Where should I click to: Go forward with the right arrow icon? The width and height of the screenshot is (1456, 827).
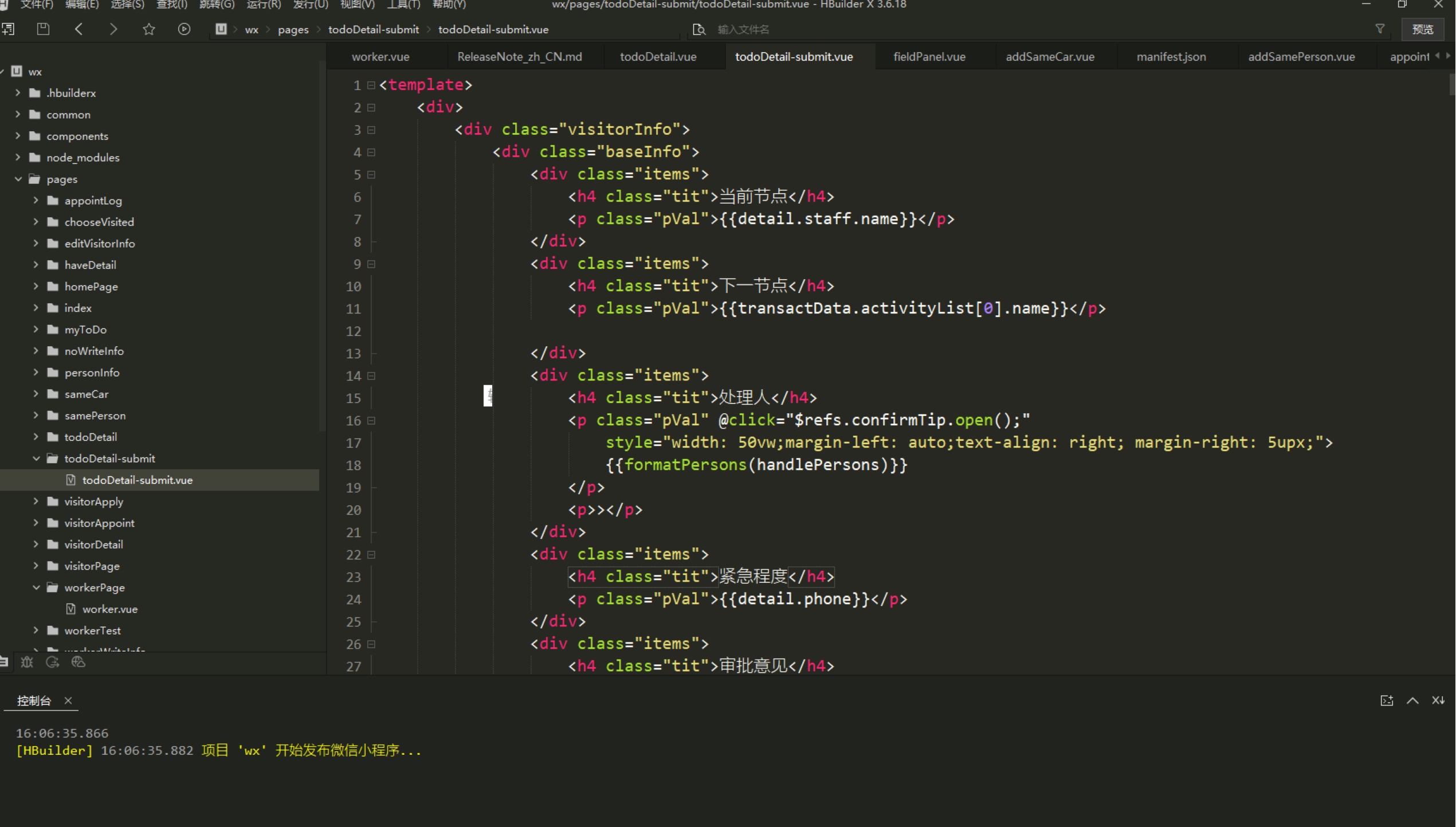113,29
